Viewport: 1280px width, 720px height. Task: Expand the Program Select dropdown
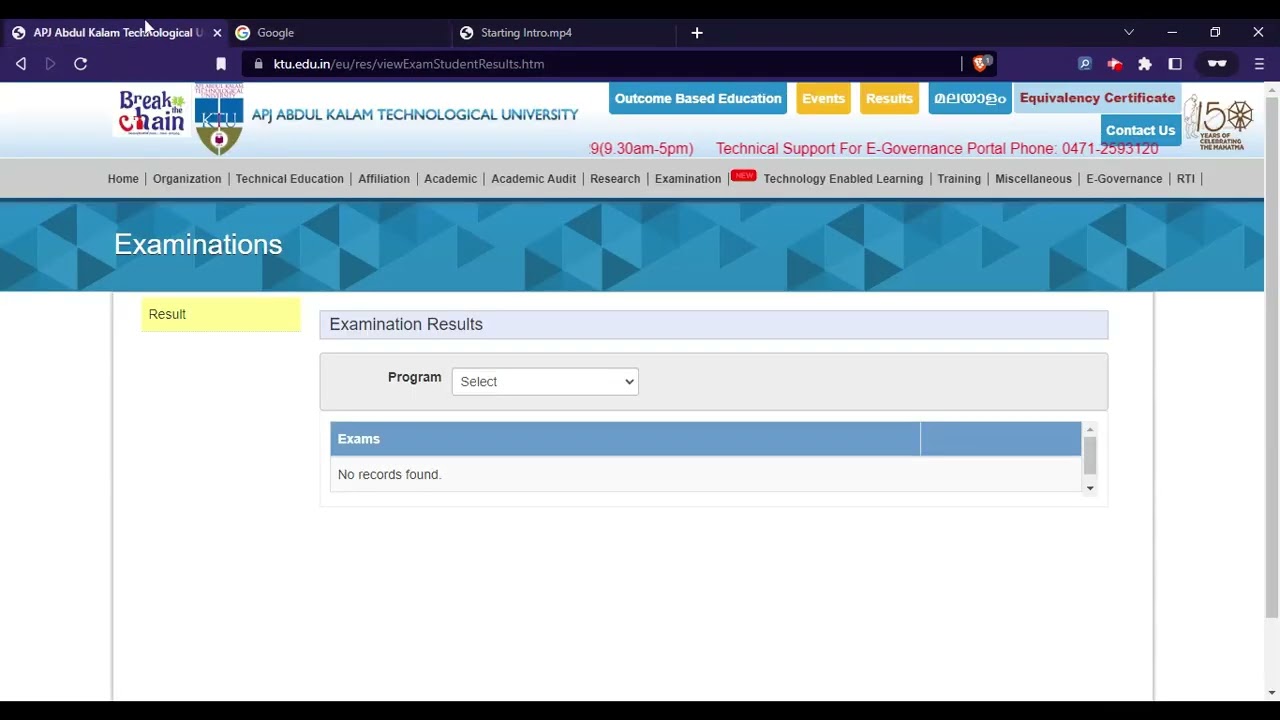point(545,381)
